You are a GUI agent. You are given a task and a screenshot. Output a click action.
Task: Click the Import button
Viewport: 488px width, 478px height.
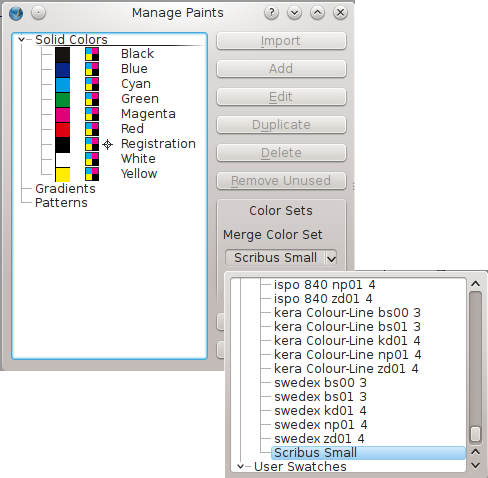tap(281, 41)
